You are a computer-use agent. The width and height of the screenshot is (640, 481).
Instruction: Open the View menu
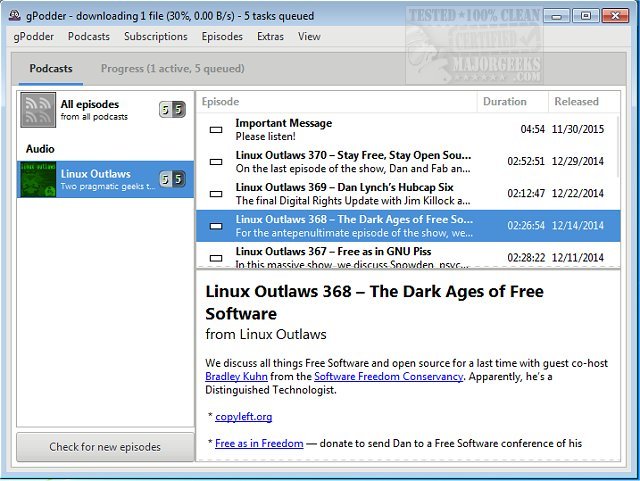(309, 36)
